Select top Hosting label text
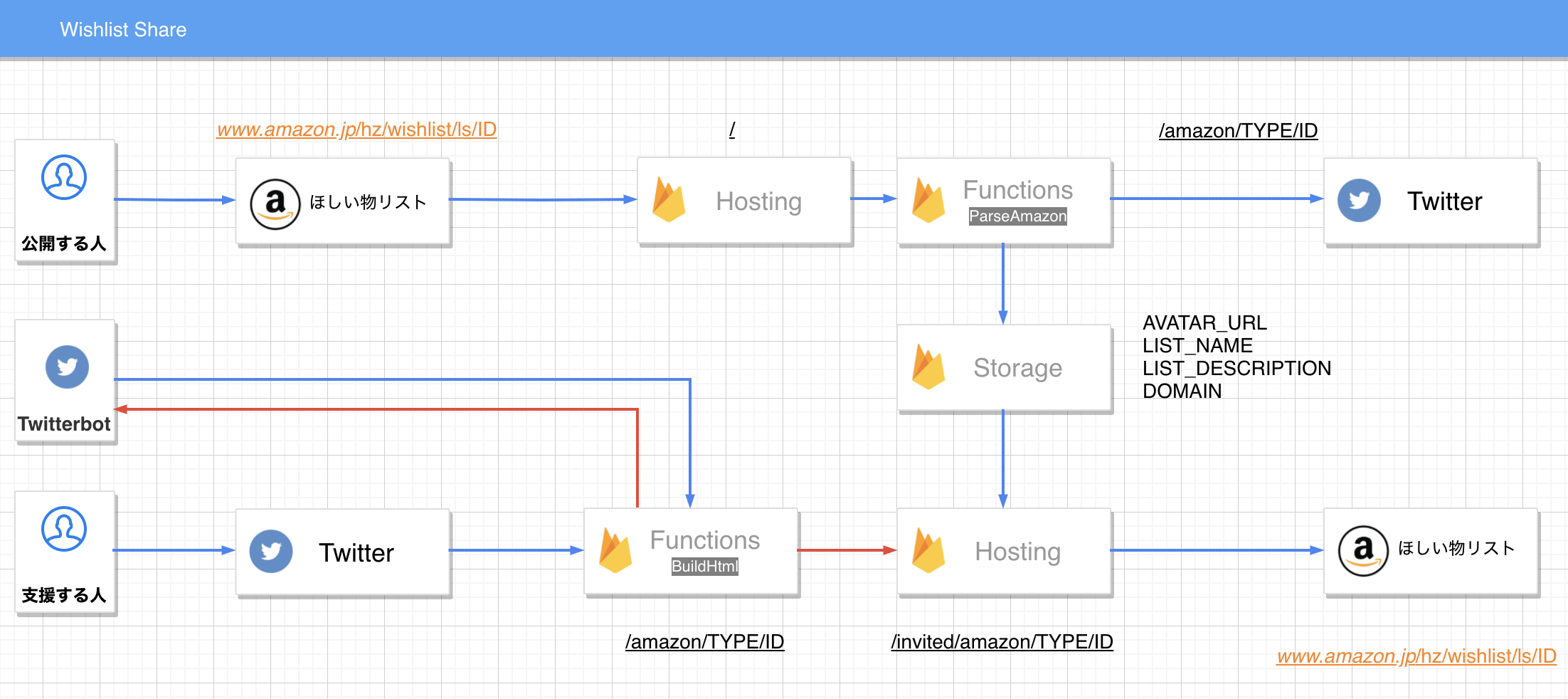This screenshot has width=1568, height=699. pos(759,201)
